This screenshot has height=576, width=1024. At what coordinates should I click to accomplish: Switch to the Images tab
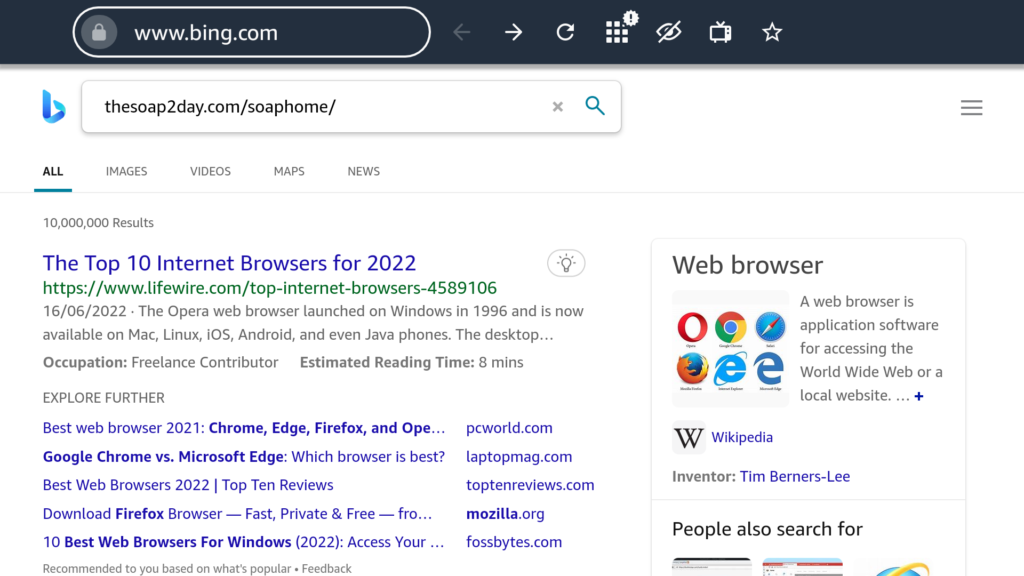tap(126, 171)
